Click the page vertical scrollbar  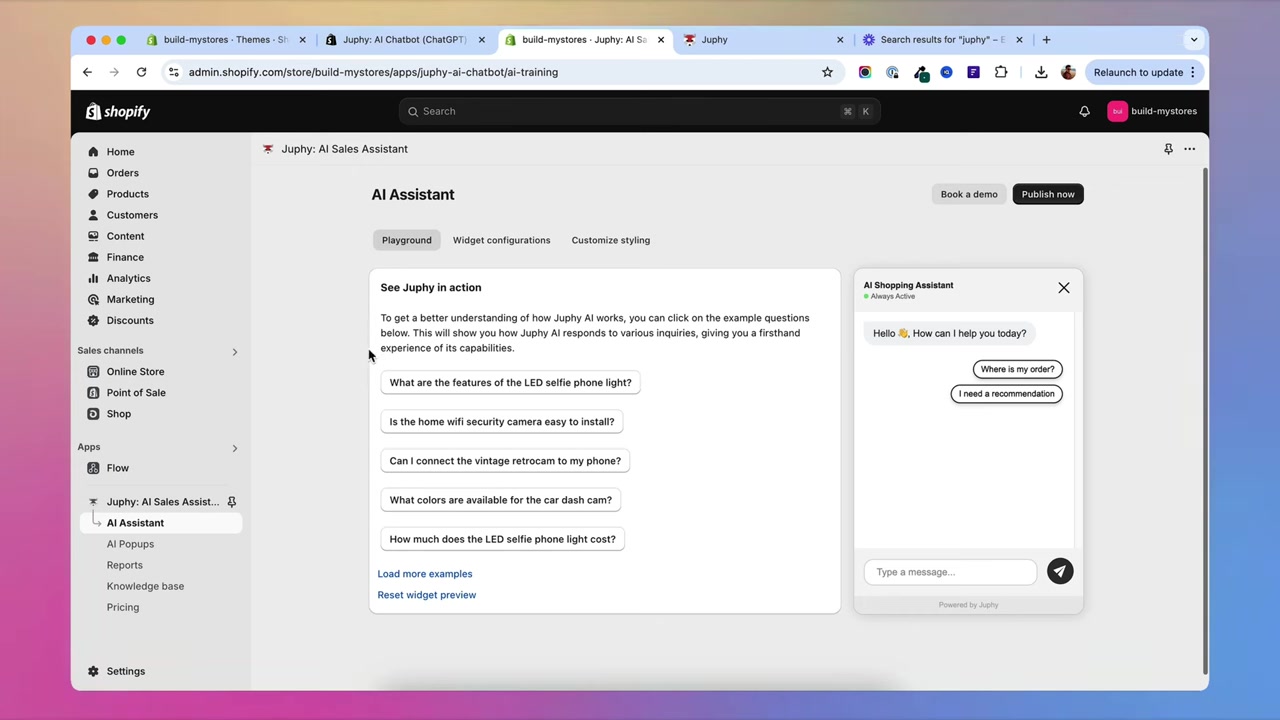coord(1204,420)
